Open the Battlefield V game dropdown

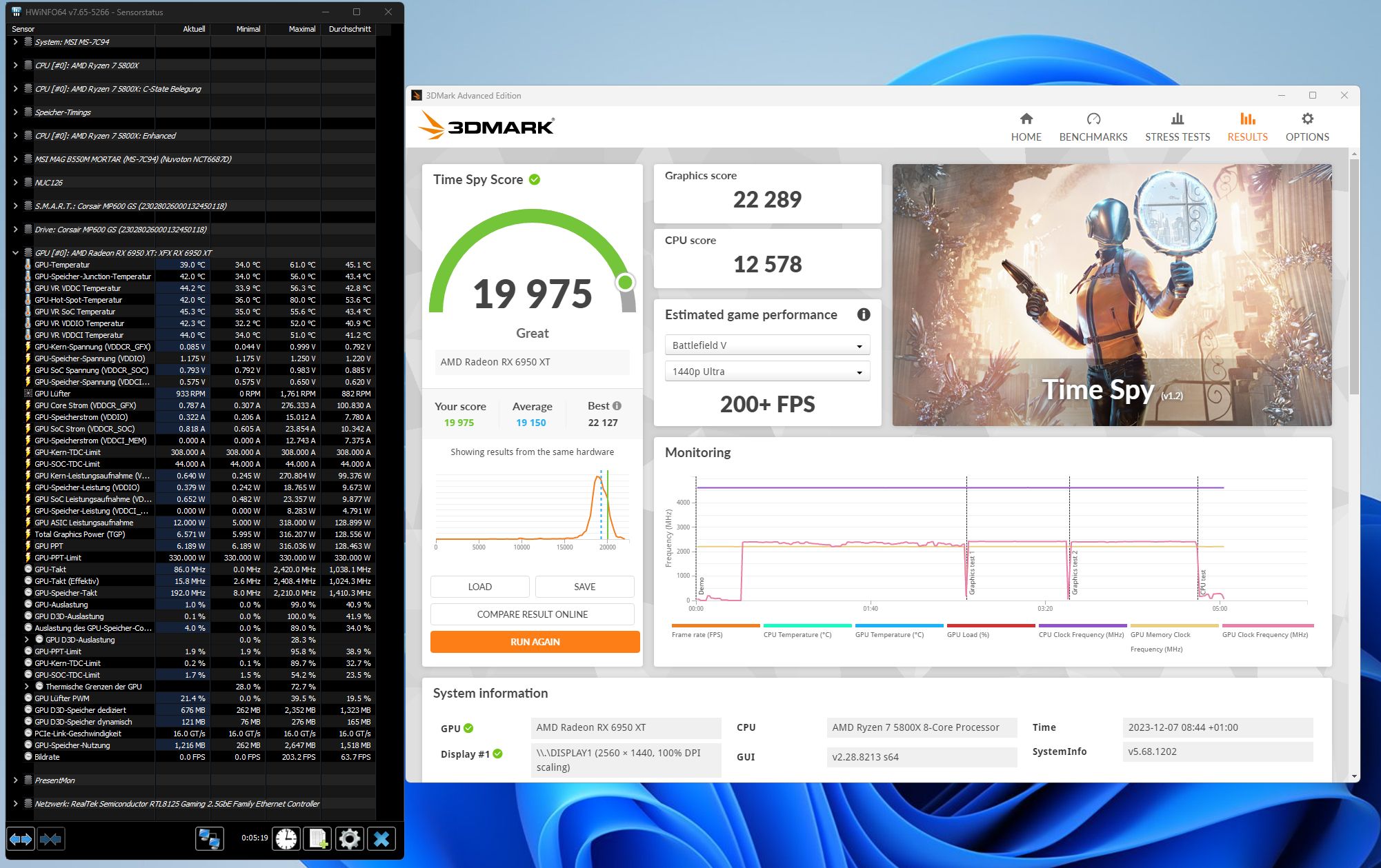pyautogui.click(x=766, y=345)
